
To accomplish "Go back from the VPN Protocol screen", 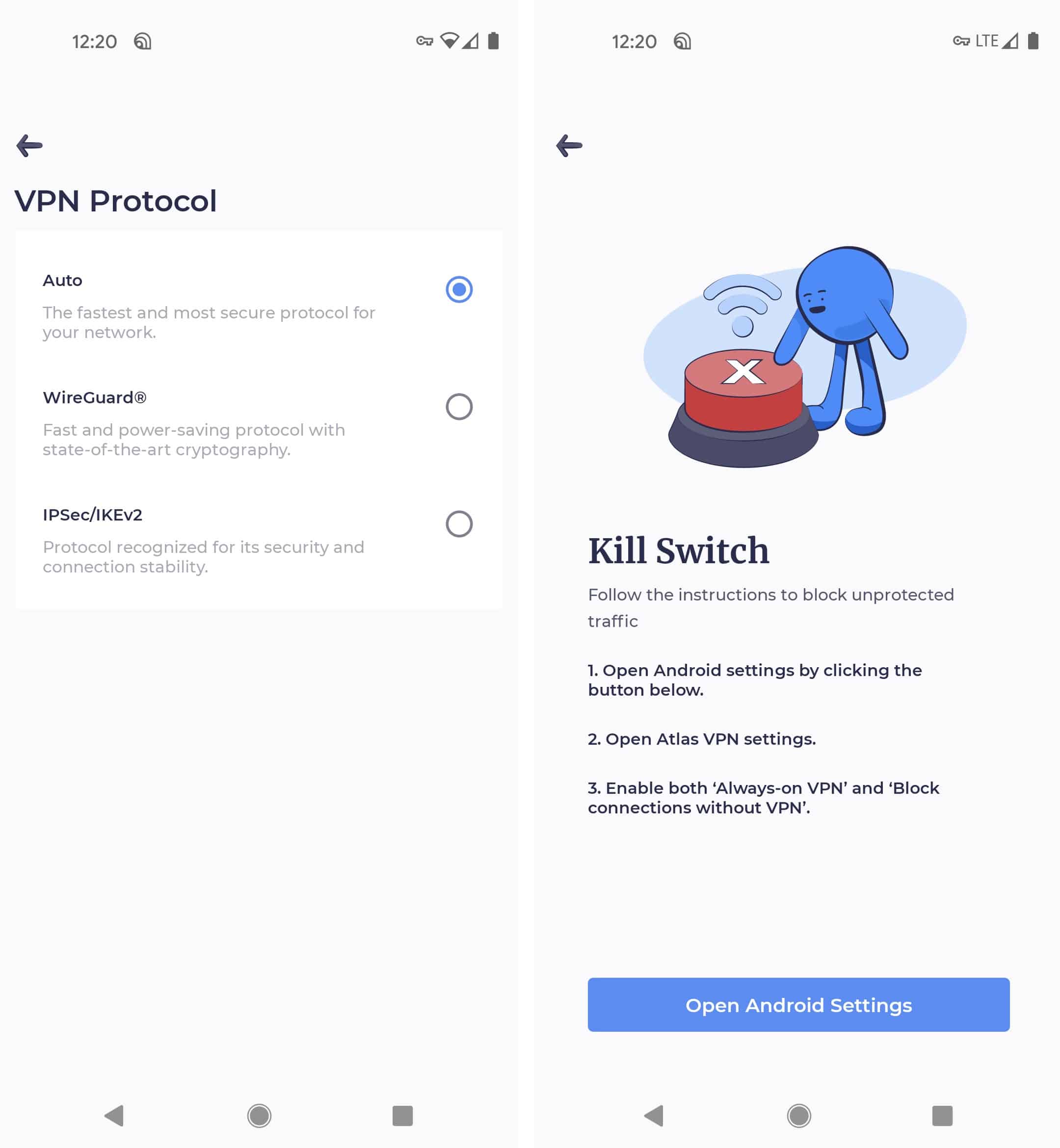I will (30, 146).
